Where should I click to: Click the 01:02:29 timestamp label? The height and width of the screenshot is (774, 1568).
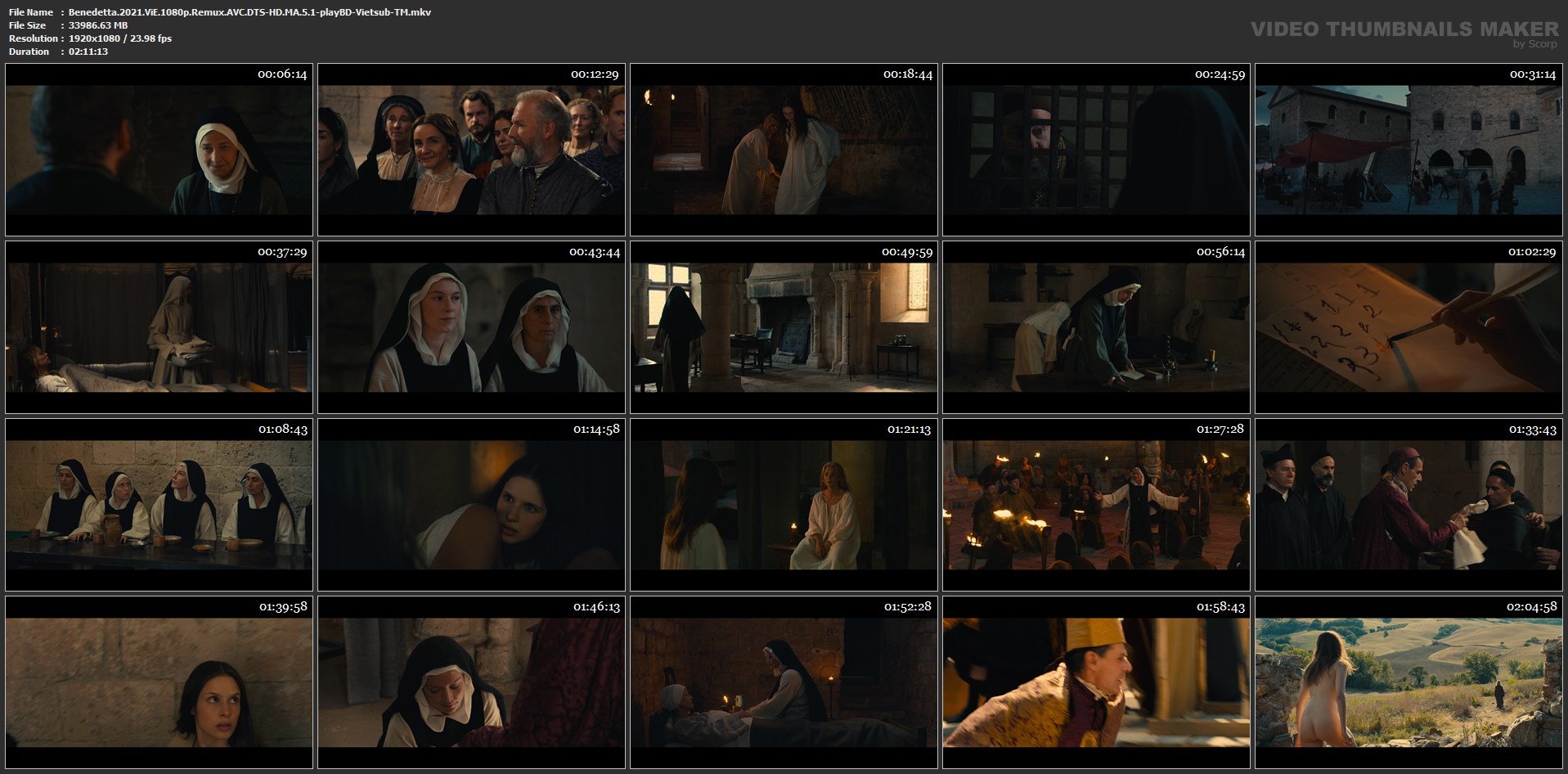(x=1532, y=252)
